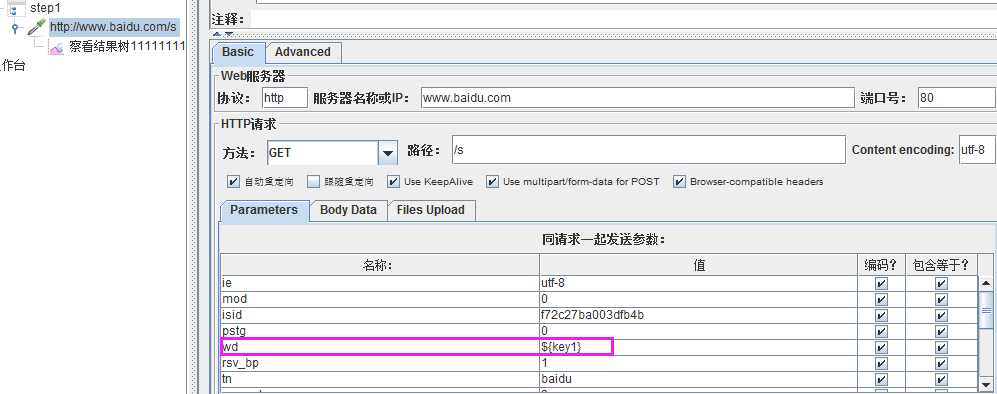Image resolution: width=997 pixels, height=394 pixels.
Task: Click the Content encoding field utf-8
Action: [977, 150]
